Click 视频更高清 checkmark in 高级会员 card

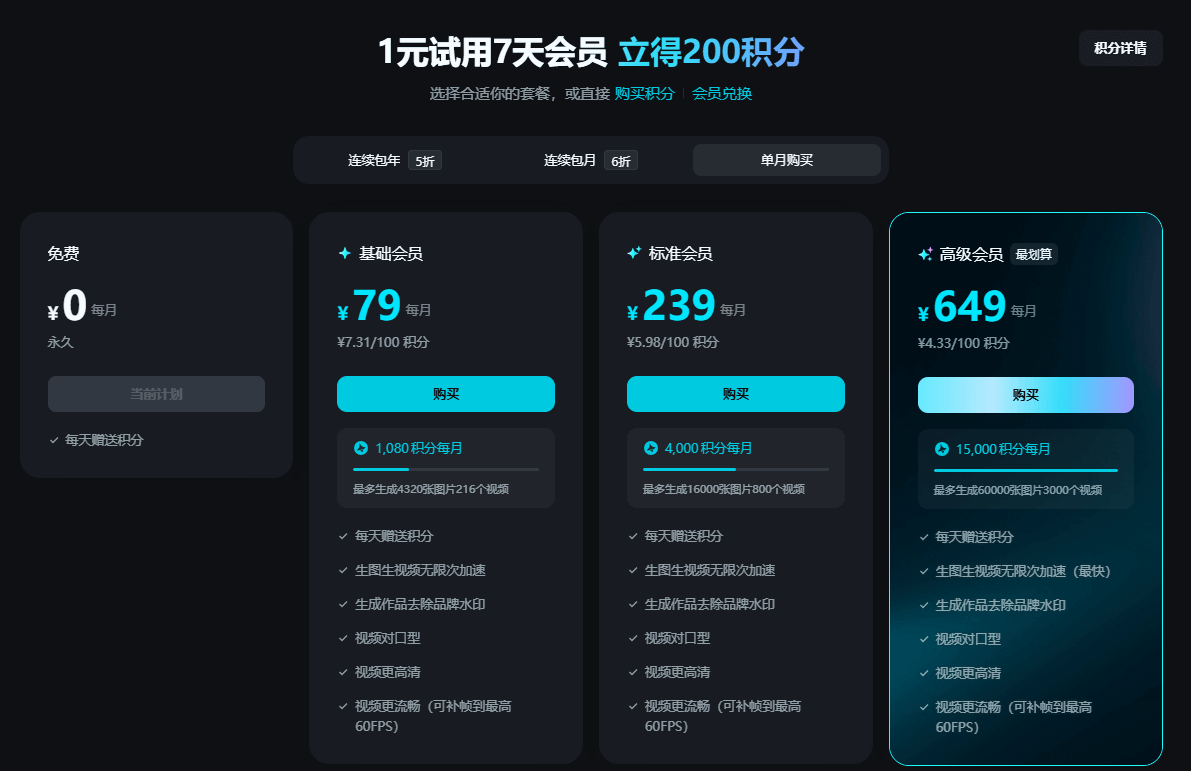[924, 673]
